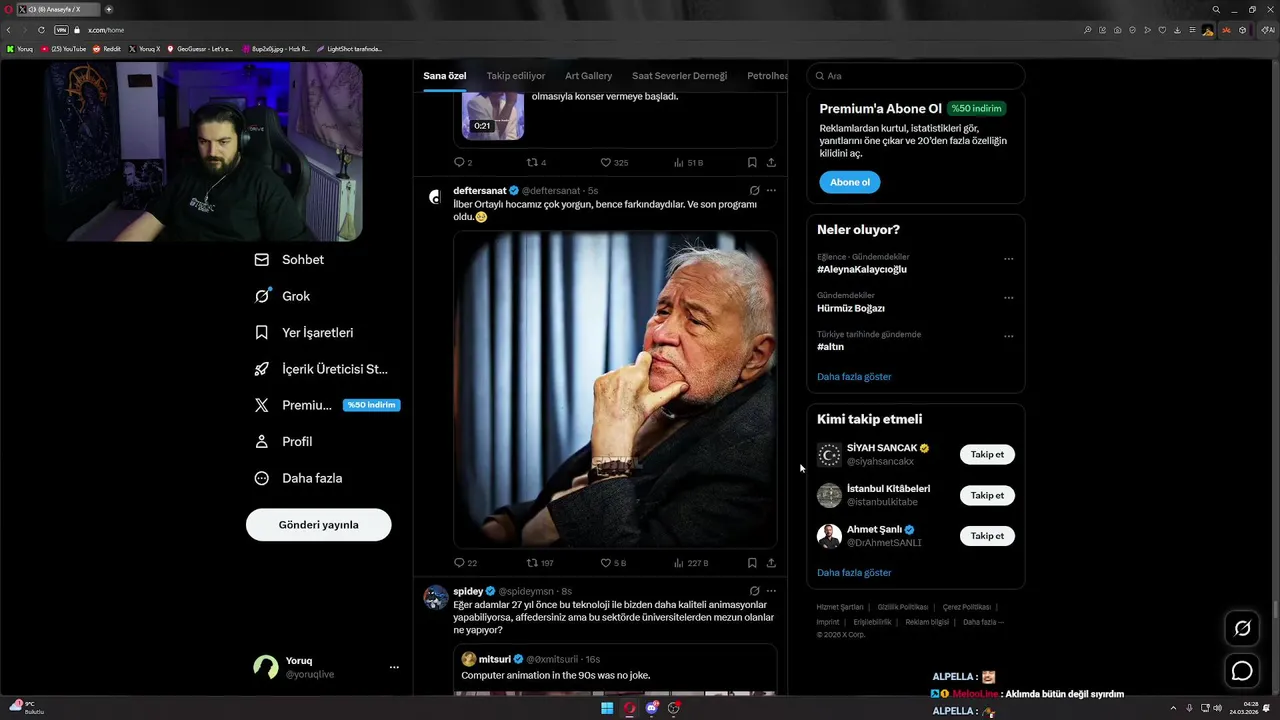
Task: Open the İlber Ortaylı photo
Action: (615, 389)
